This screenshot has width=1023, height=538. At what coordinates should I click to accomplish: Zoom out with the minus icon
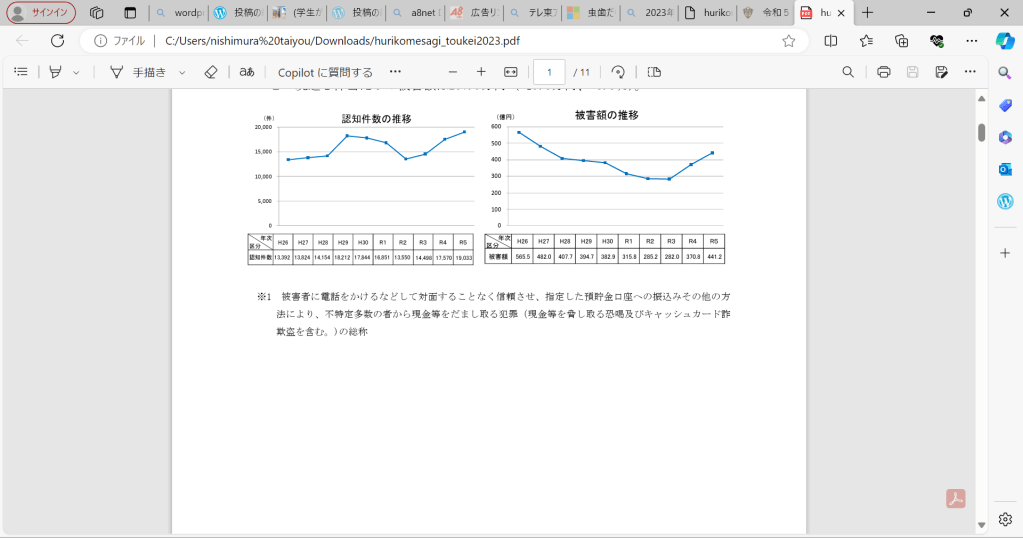452,72
